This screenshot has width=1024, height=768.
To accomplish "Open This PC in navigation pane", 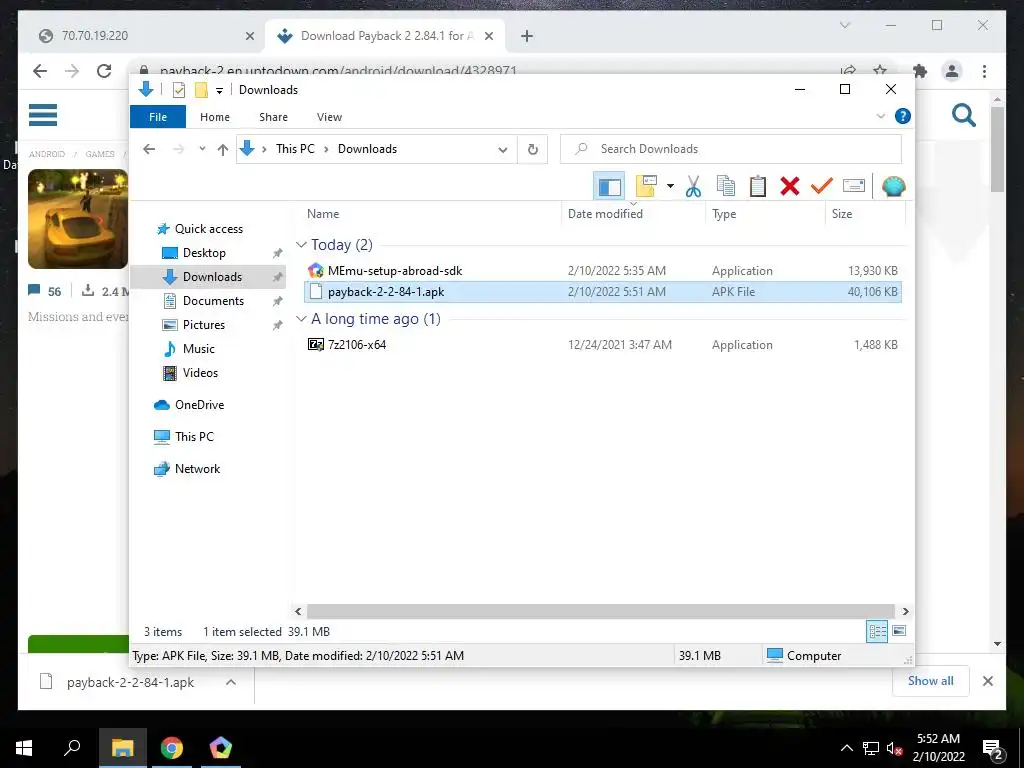I will pos(193,437).
